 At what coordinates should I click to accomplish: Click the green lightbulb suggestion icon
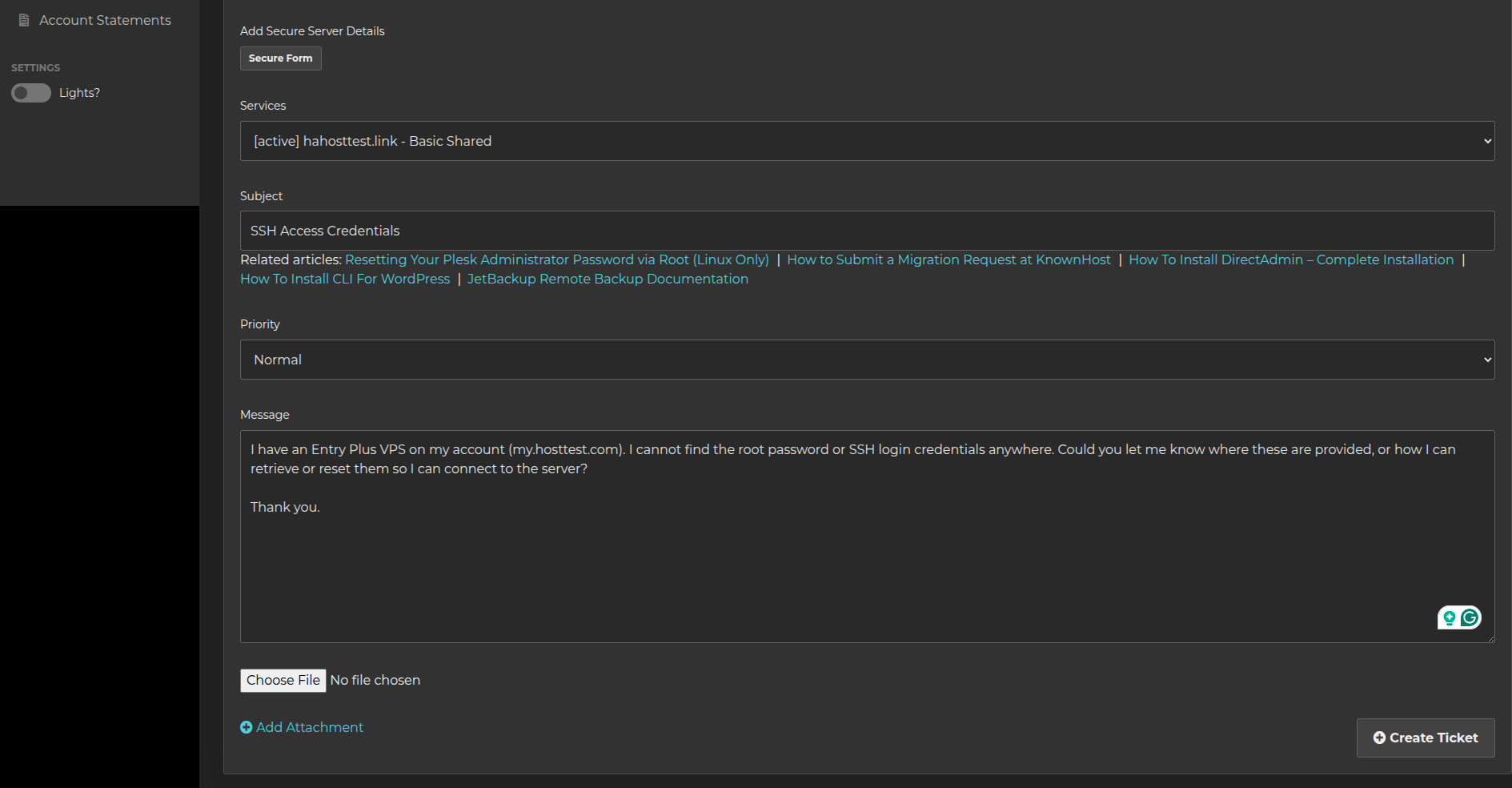click(x=1449, y=617)
